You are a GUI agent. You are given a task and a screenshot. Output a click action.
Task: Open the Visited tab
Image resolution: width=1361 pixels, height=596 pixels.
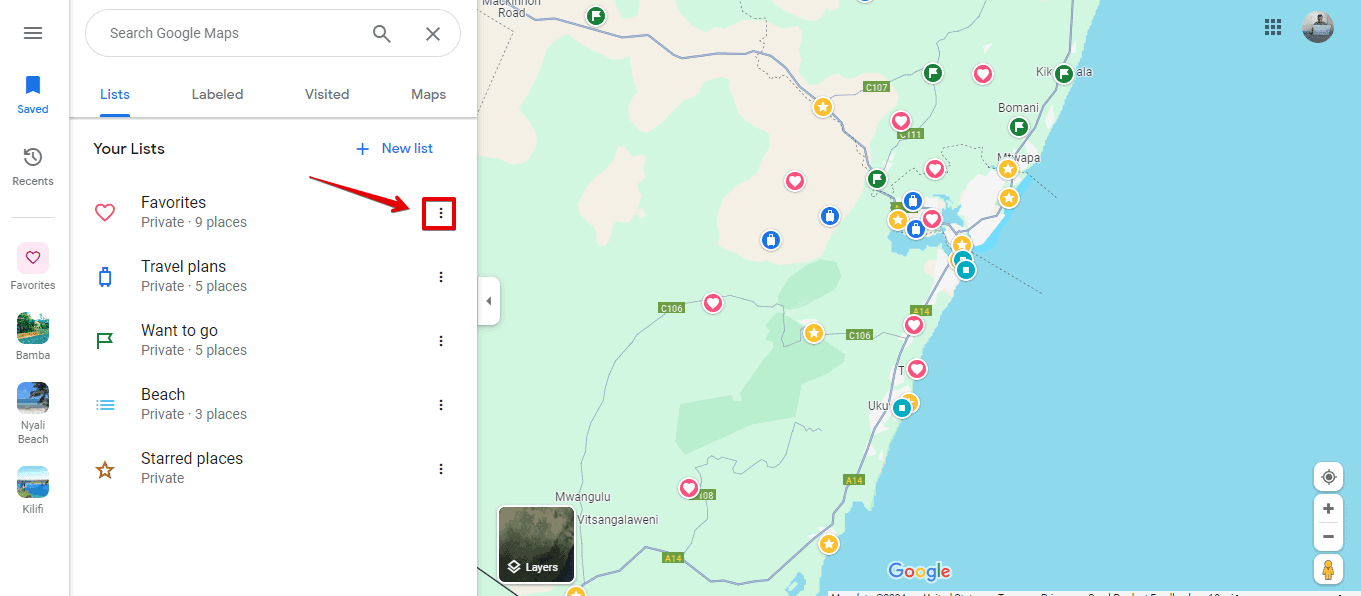(326, 93)
